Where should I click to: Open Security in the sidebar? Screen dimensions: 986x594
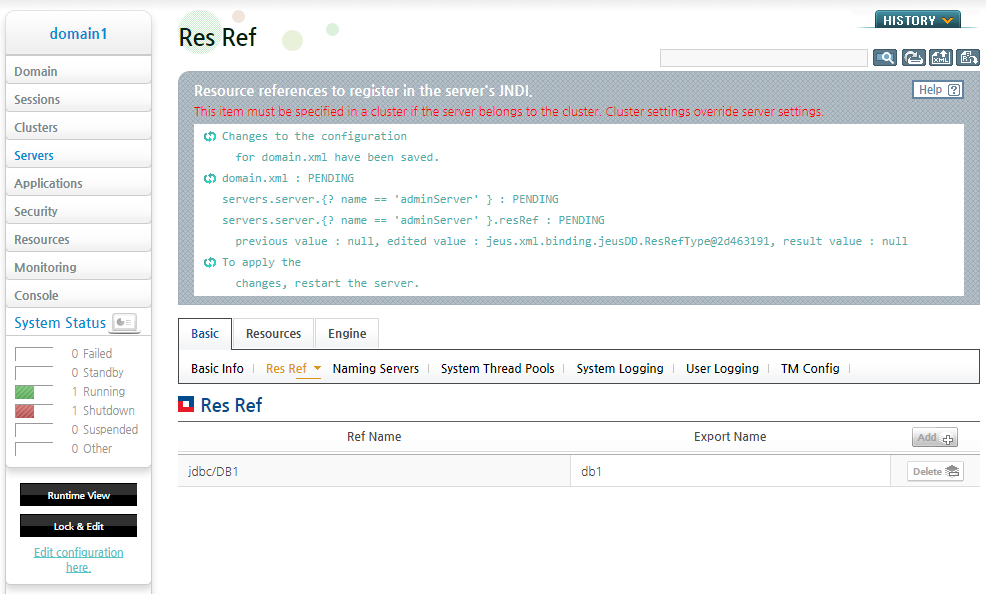point(79,211)
